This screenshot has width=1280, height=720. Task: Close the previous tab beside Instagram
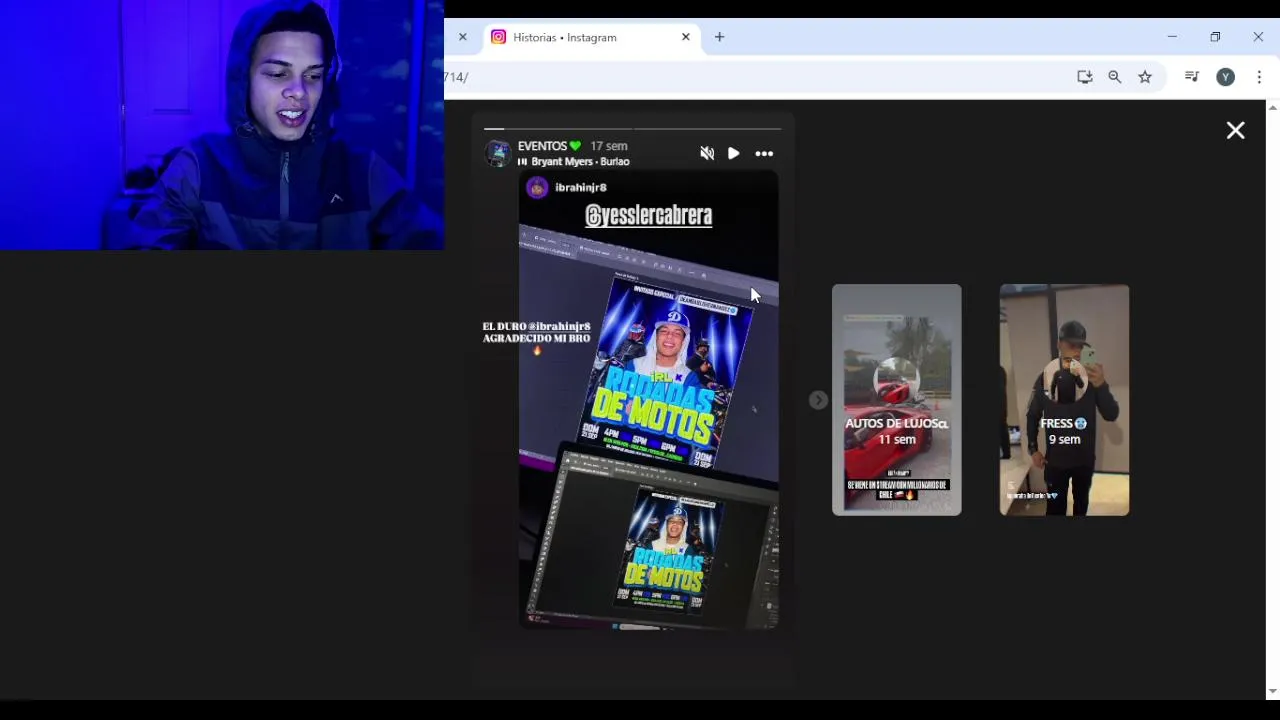pos(463,37)
